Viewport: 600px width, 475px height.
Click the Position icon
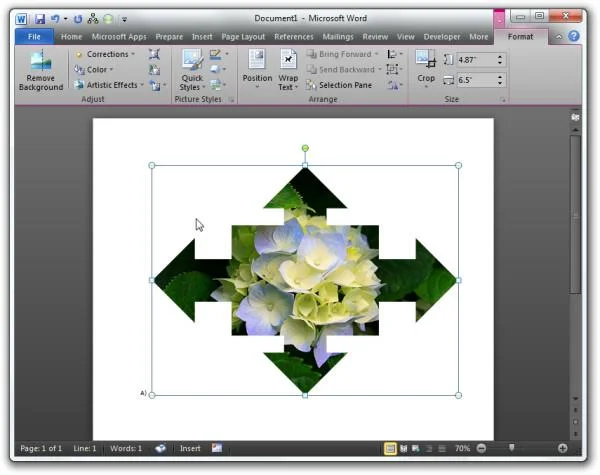tap(257, 69)
